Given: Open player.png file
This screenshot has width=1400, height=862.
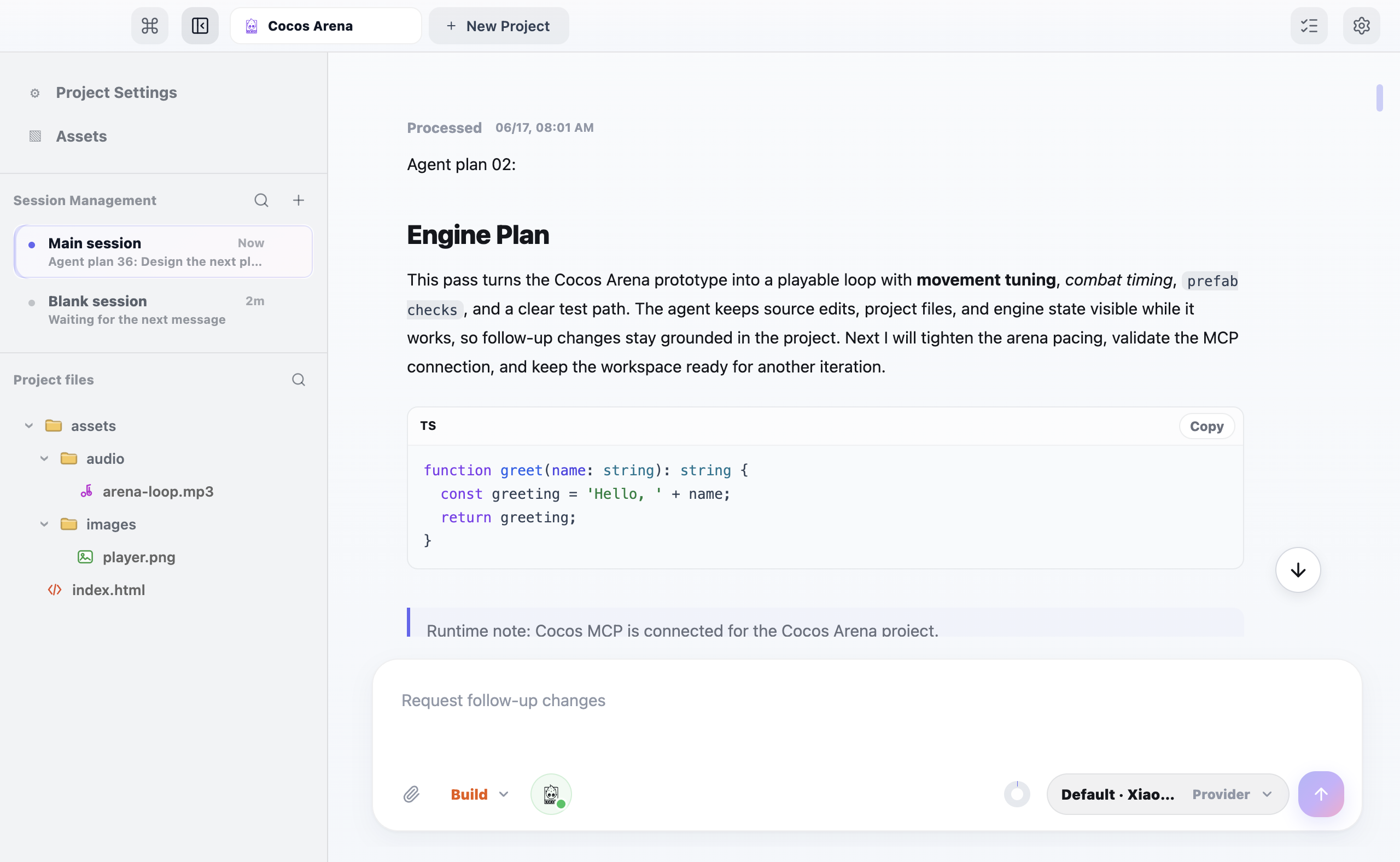Looking at the screenshot, I should coord(138,557).
